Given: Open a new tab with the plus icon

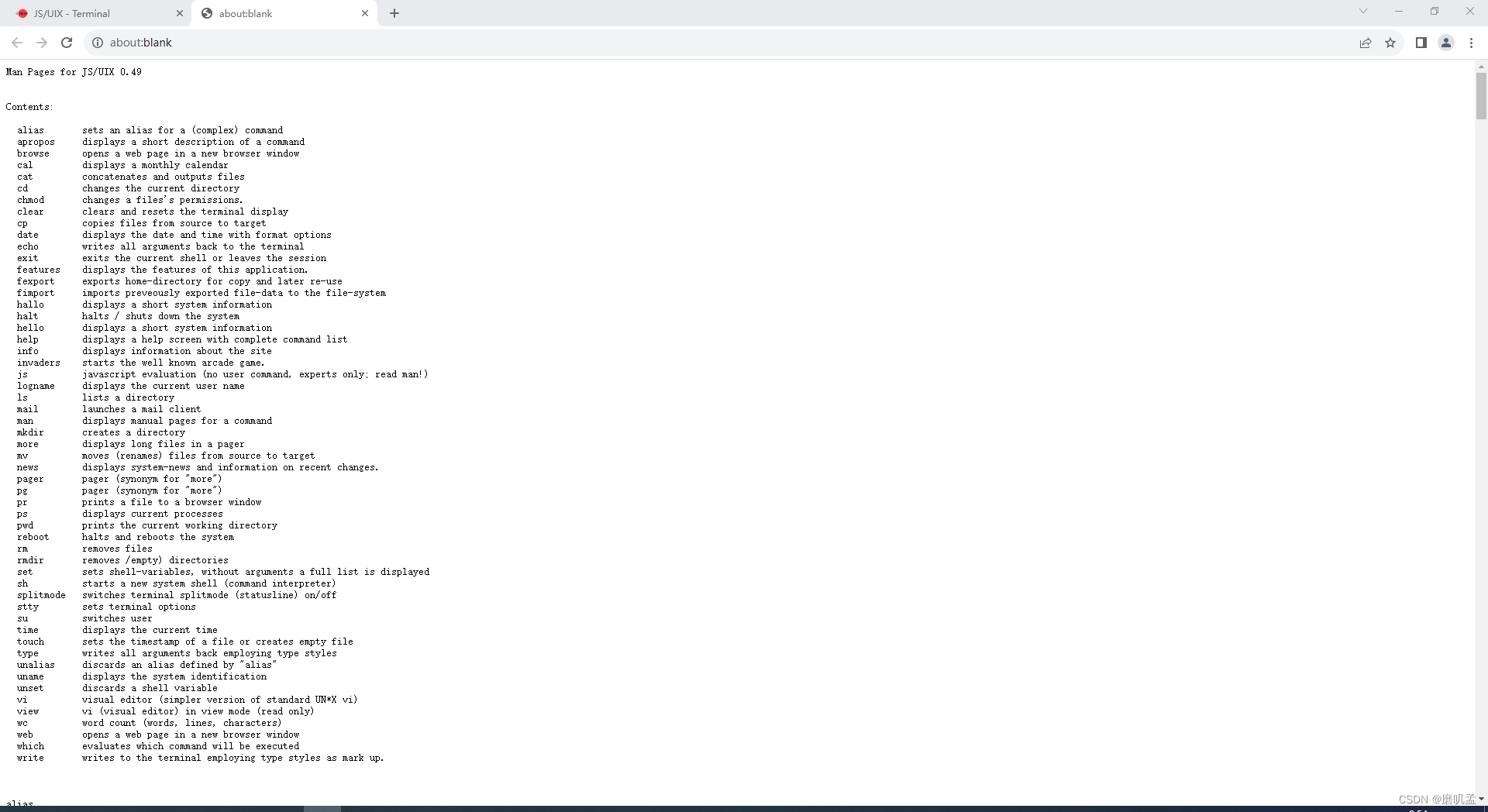Looking at the screenshot, I should (394, 13).
